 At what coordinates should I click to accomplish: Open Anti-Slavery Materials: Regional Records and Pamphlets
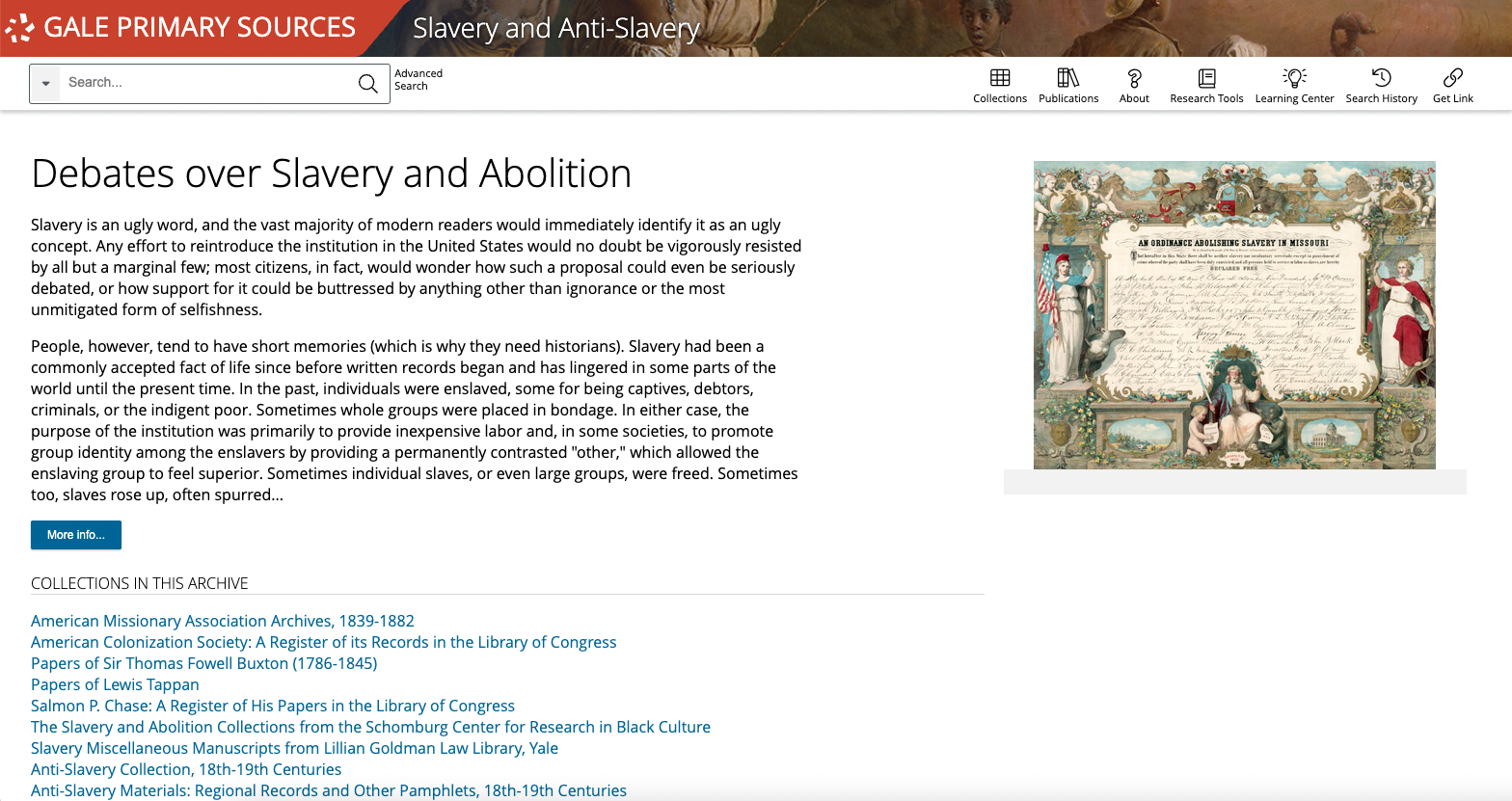[x=329, y=790]
